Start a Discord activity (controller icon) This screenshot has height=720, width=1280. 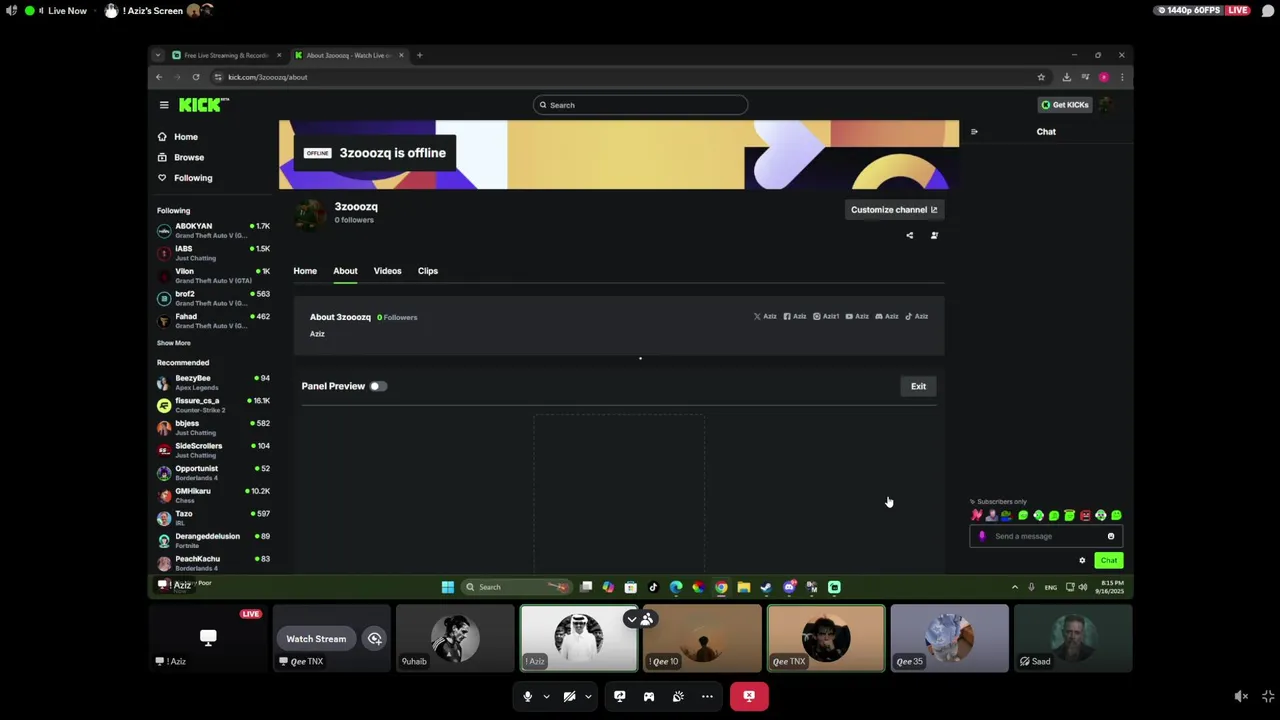pyautogui.click(x=649, y=696)
